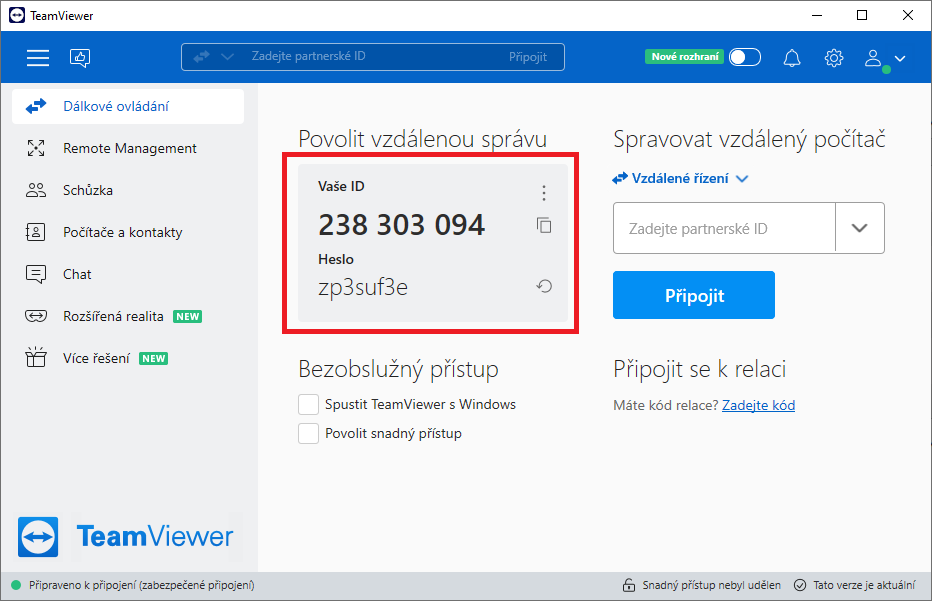Select Remote Management in sidebar
Image resolution: width=932 pixels, height=601 pixels.
pos(129,148)
